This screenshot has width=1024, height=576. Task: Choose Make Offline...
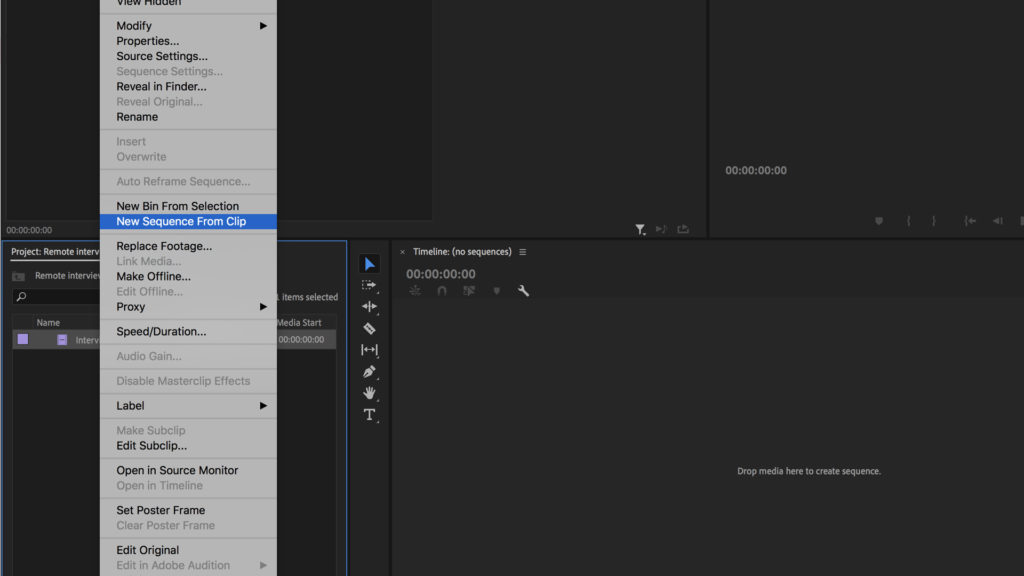188,276
